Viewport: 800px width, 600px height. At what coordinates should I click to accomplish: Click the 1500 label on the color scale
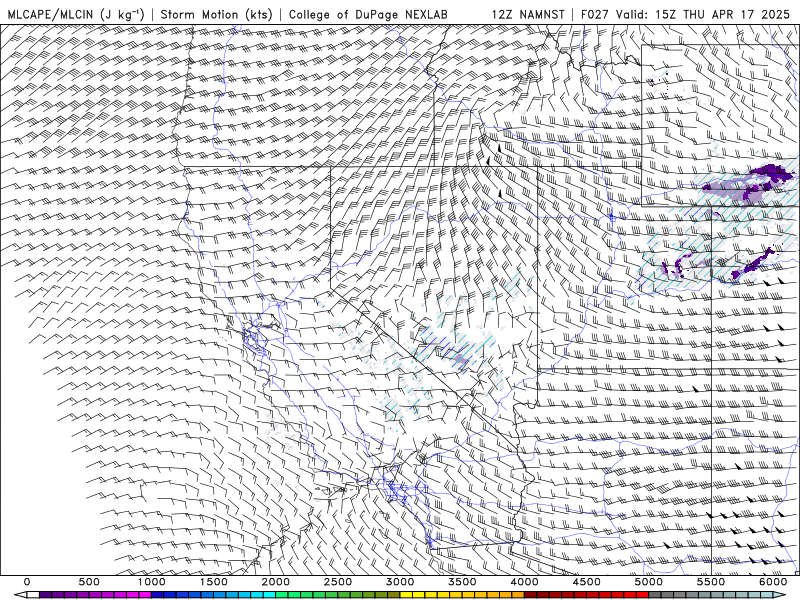214,582
